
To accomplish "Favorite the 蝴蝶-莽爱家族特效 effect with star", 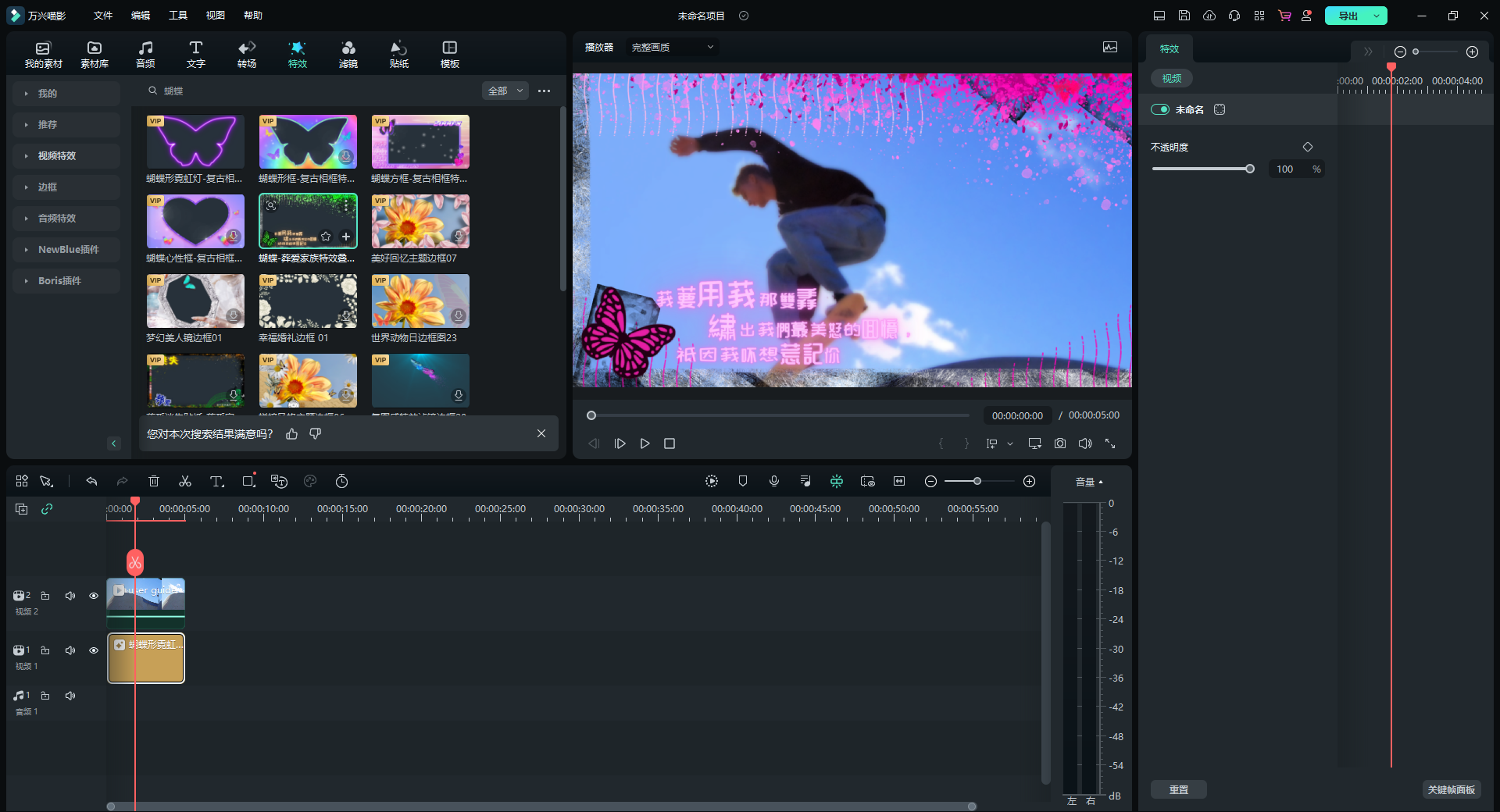I will [326, 237].
